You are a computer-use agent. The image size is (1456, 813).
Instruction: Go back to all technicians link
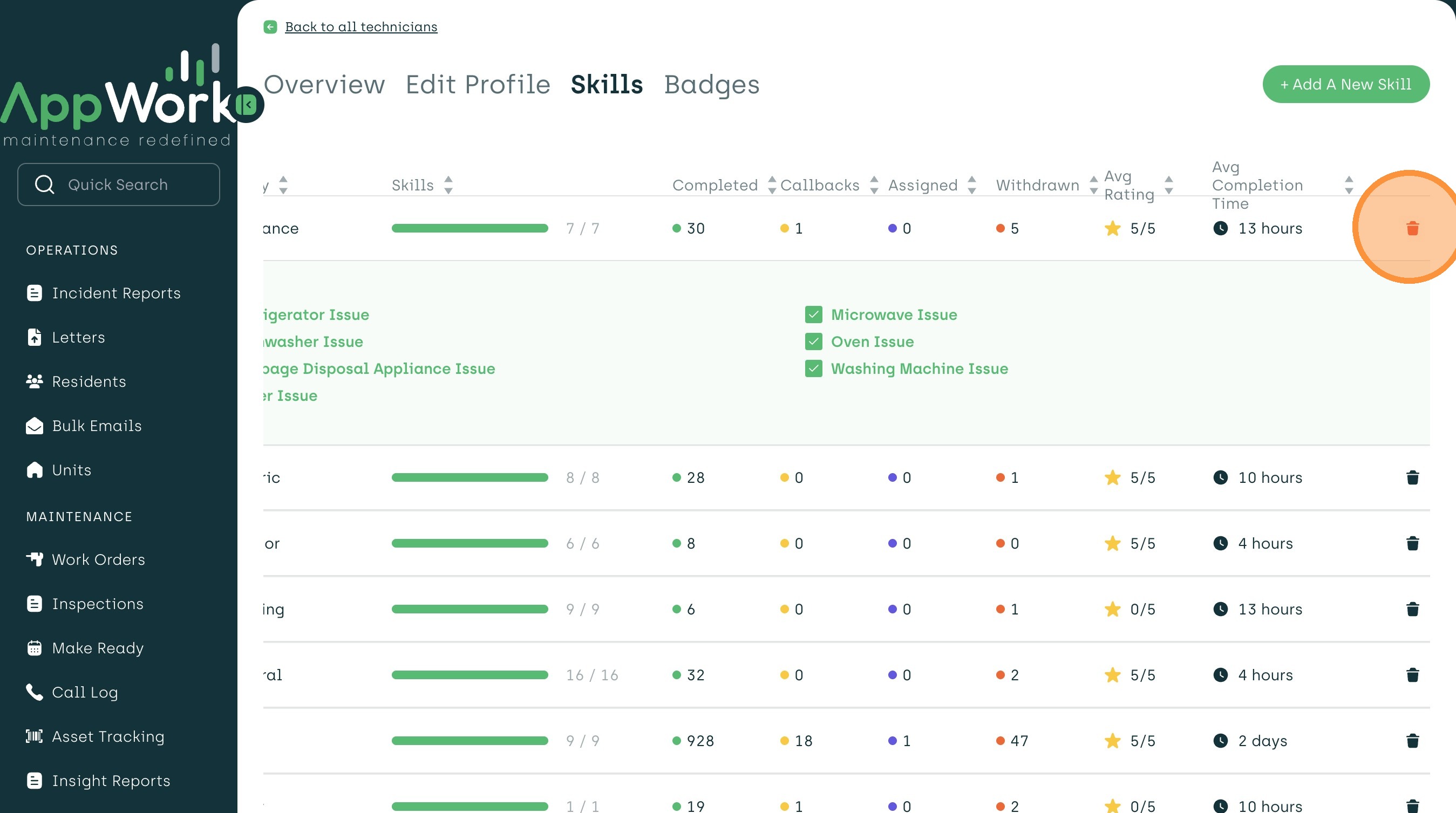[x=360, y=26]
